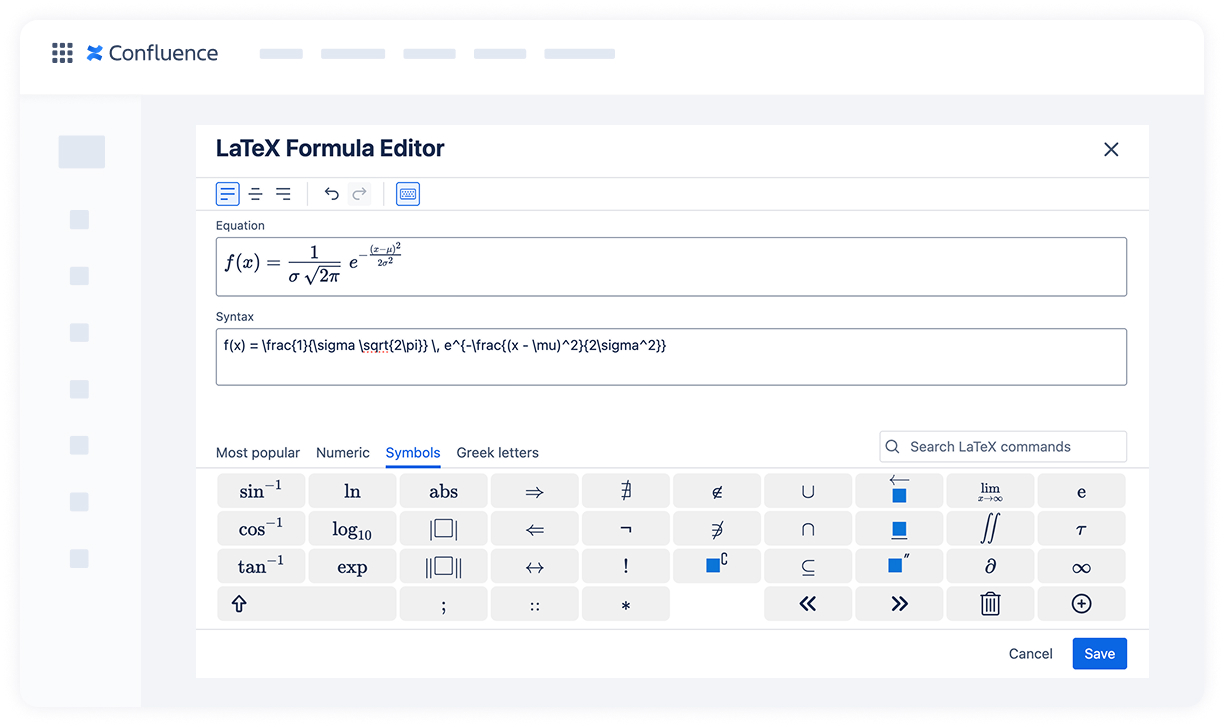Add an element with the plus icon
Viewport: 1224px width, 727px height.
(1081, 603)
